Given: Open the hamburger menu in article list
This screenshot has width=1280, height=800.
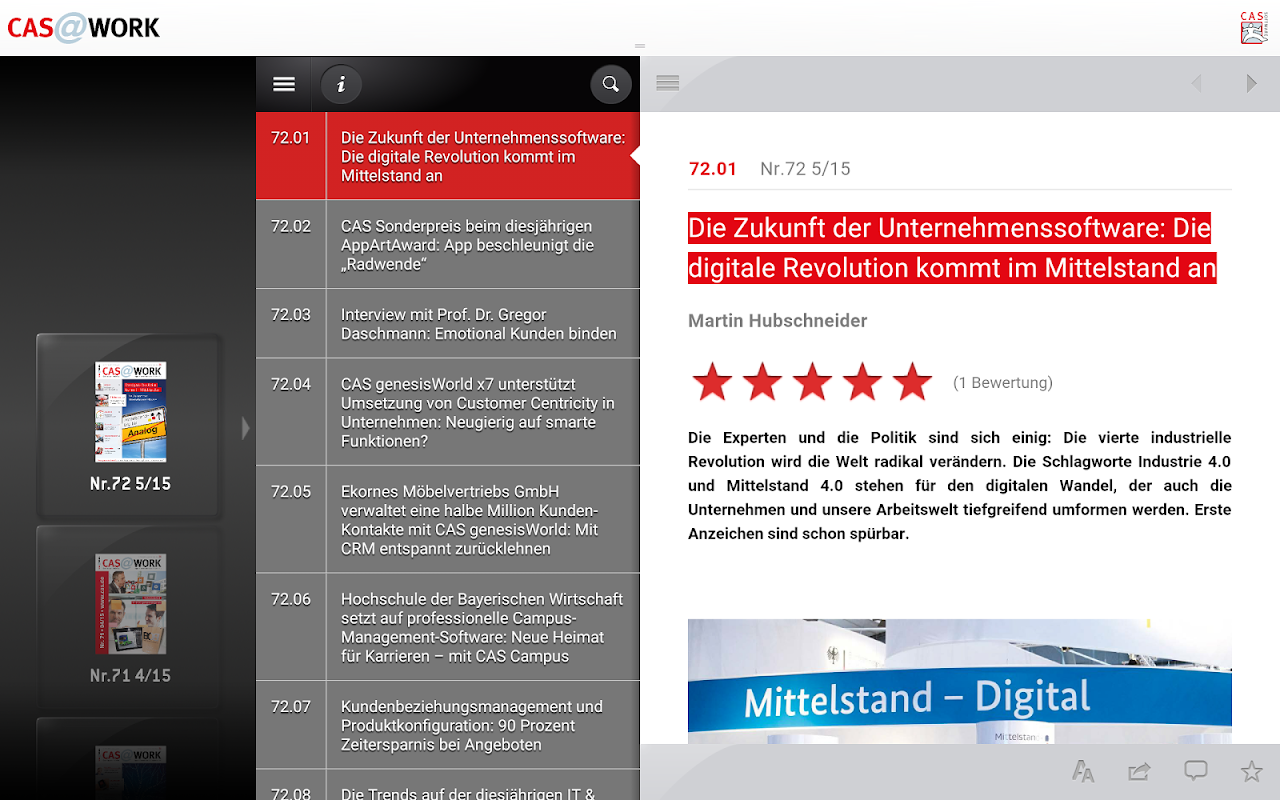Looking at the screenshot, I should pyautogui.click(x=284, y=84).
